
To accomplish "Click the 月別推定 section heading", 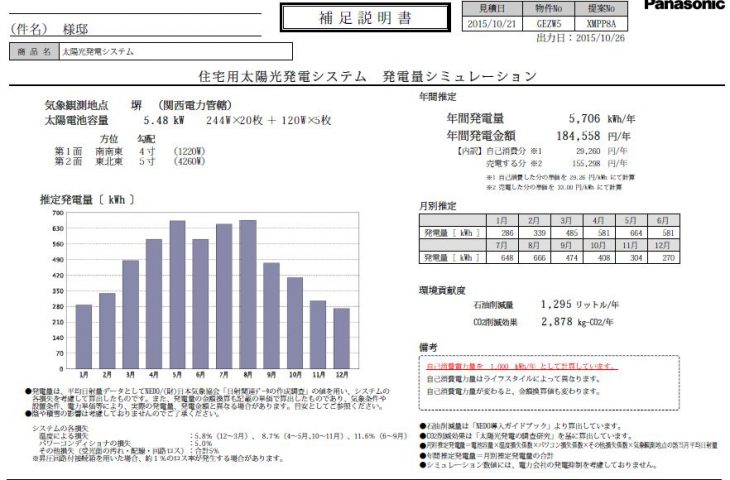I will coord(438,206).
